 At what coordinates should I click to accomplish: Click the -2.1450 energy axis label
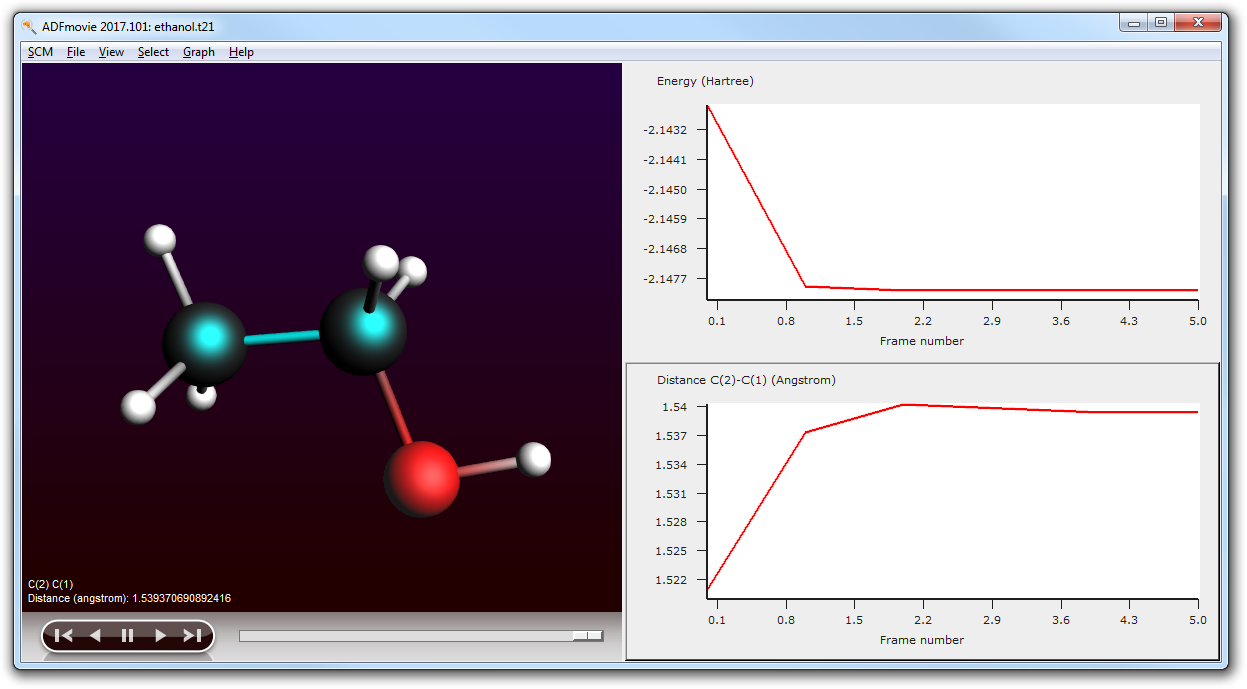[x=666, y=190]
